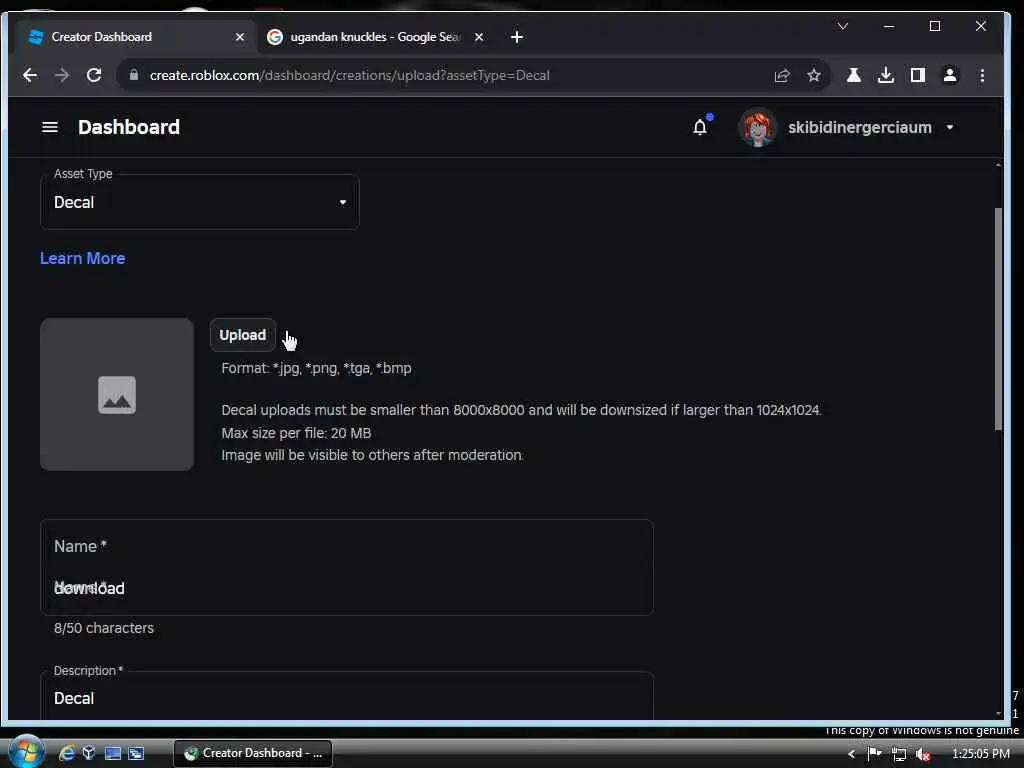Open the network tray icon
Viewport: 1024px width, 768px height.
[899, 754]
